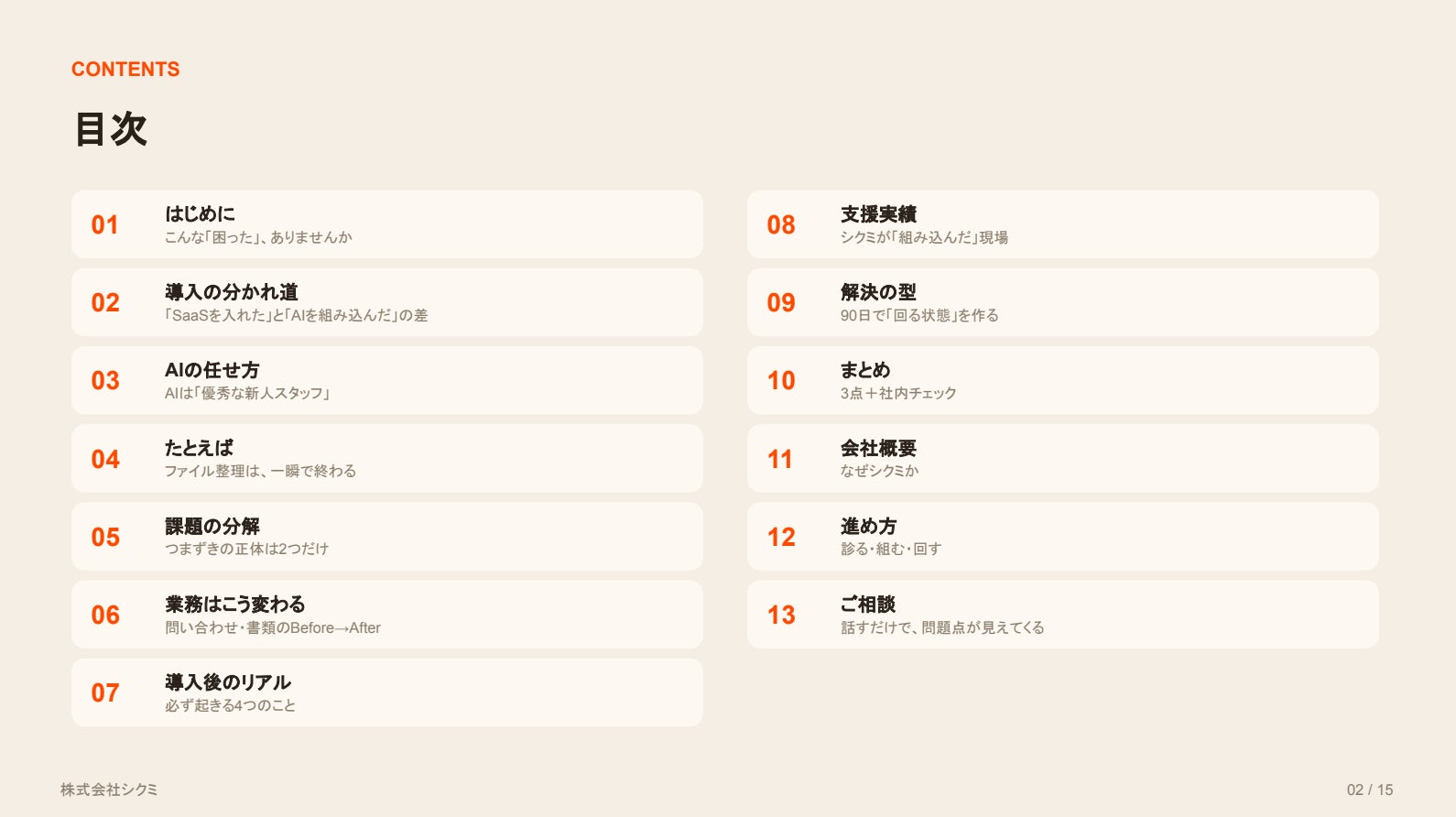Open the 13 ご相談 card
The width and height of the screenshot is (1456, 817).
pos(1063,615)
